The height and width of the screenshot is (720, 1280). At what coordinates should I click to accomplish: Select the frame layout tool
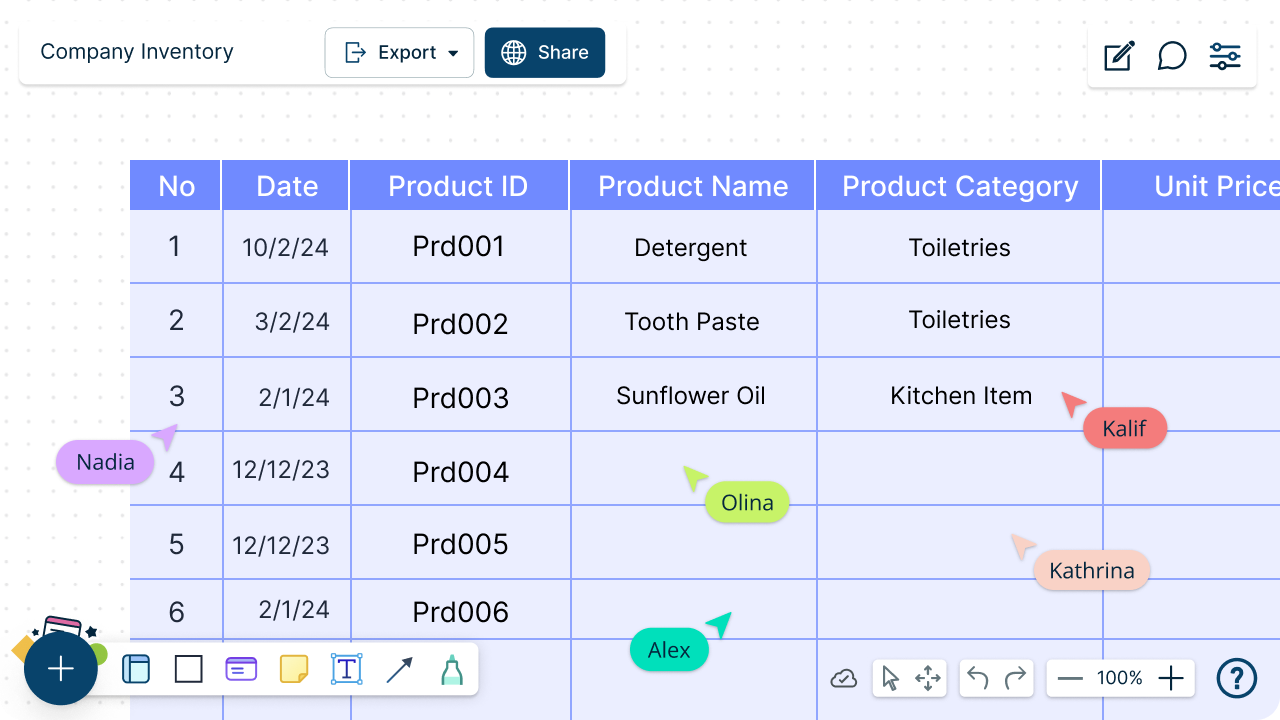point(136,669)
